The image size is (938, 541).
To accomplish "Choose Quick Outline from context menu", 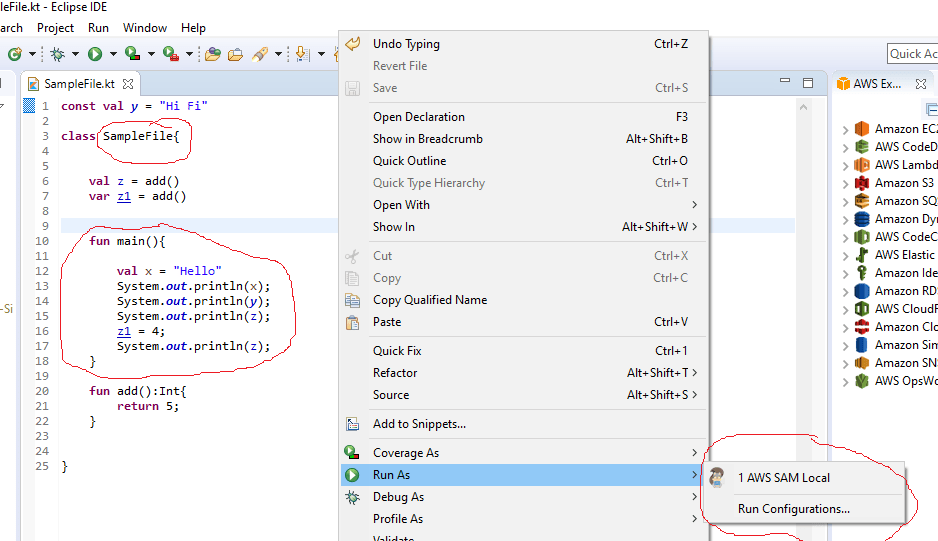I will pyautogui.click(x=524, y=161).
